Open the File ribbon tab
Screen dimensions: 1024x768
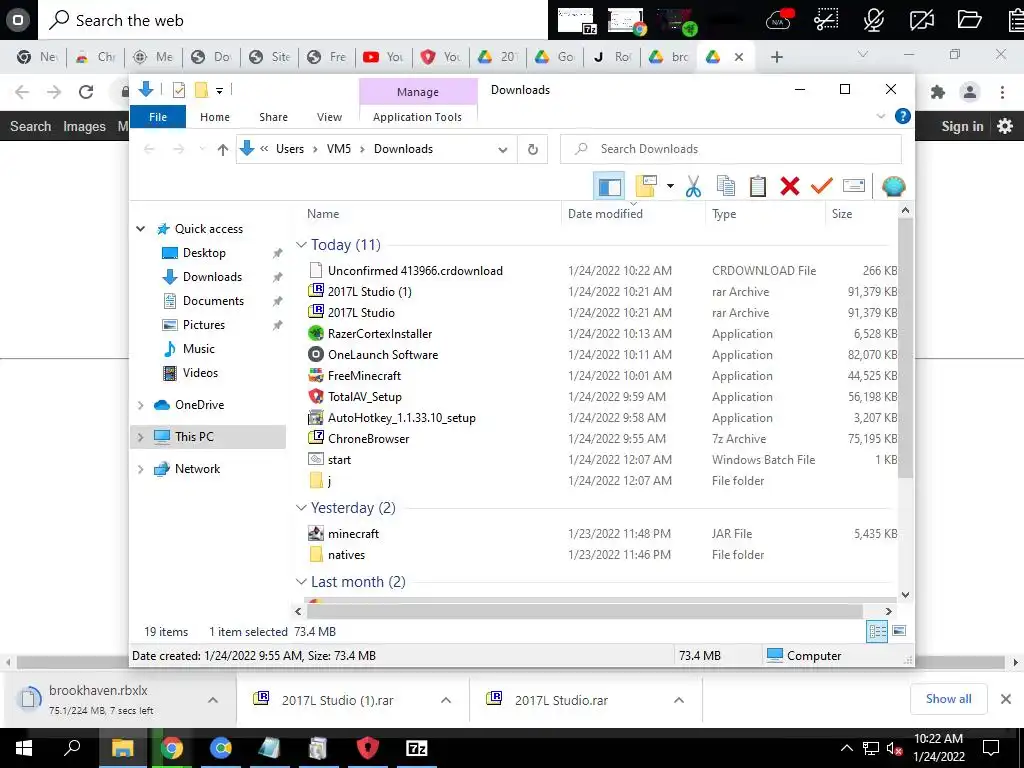pyautogui.click(x=158, y=117)
